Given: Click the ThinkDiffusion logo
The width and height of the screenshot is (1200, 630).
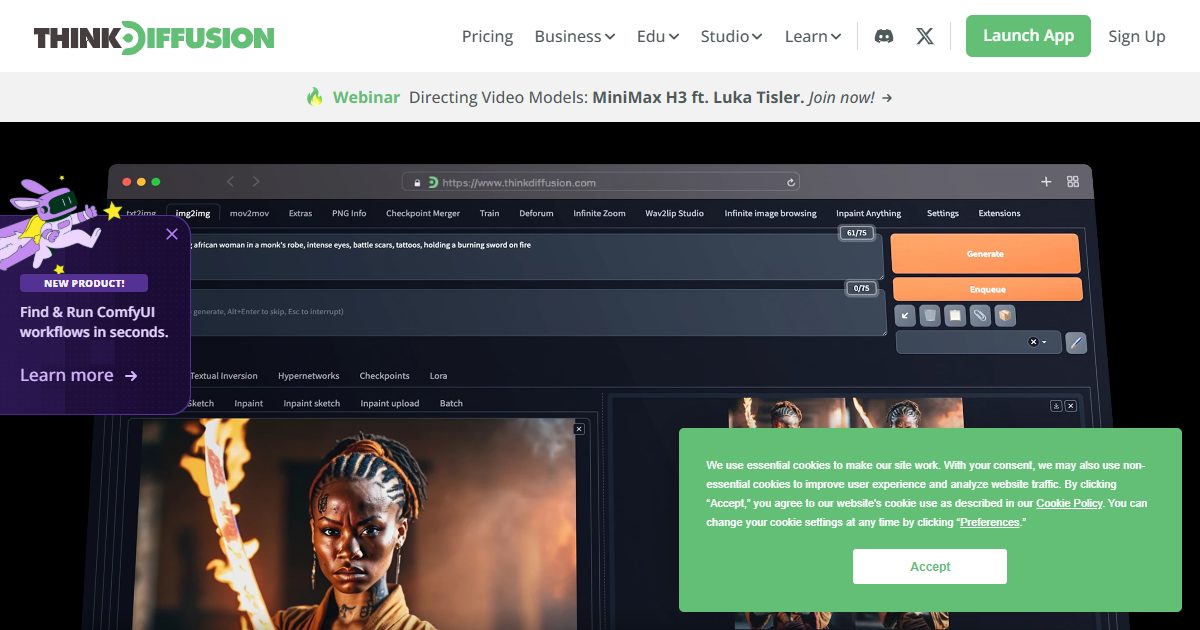Looking at the screenshot, I should pos(154,37).
